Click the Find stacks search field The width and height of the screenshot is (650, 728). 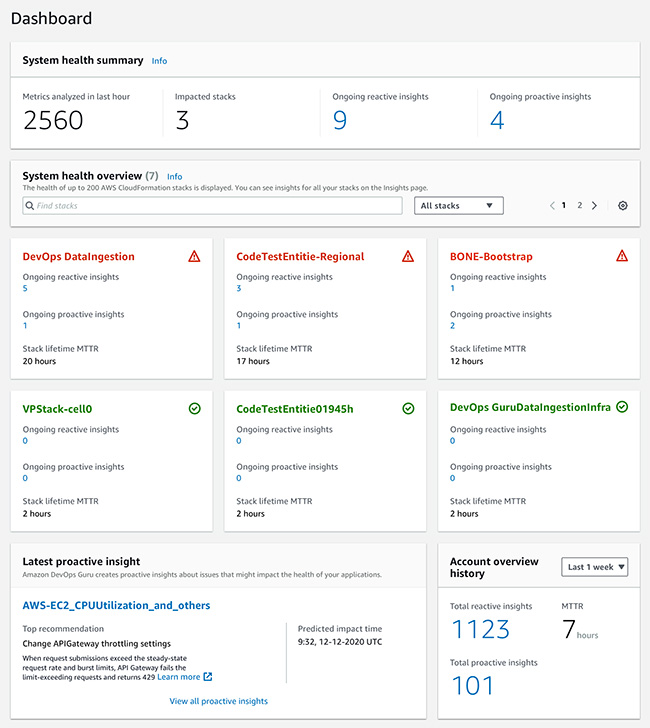[212, 206]
